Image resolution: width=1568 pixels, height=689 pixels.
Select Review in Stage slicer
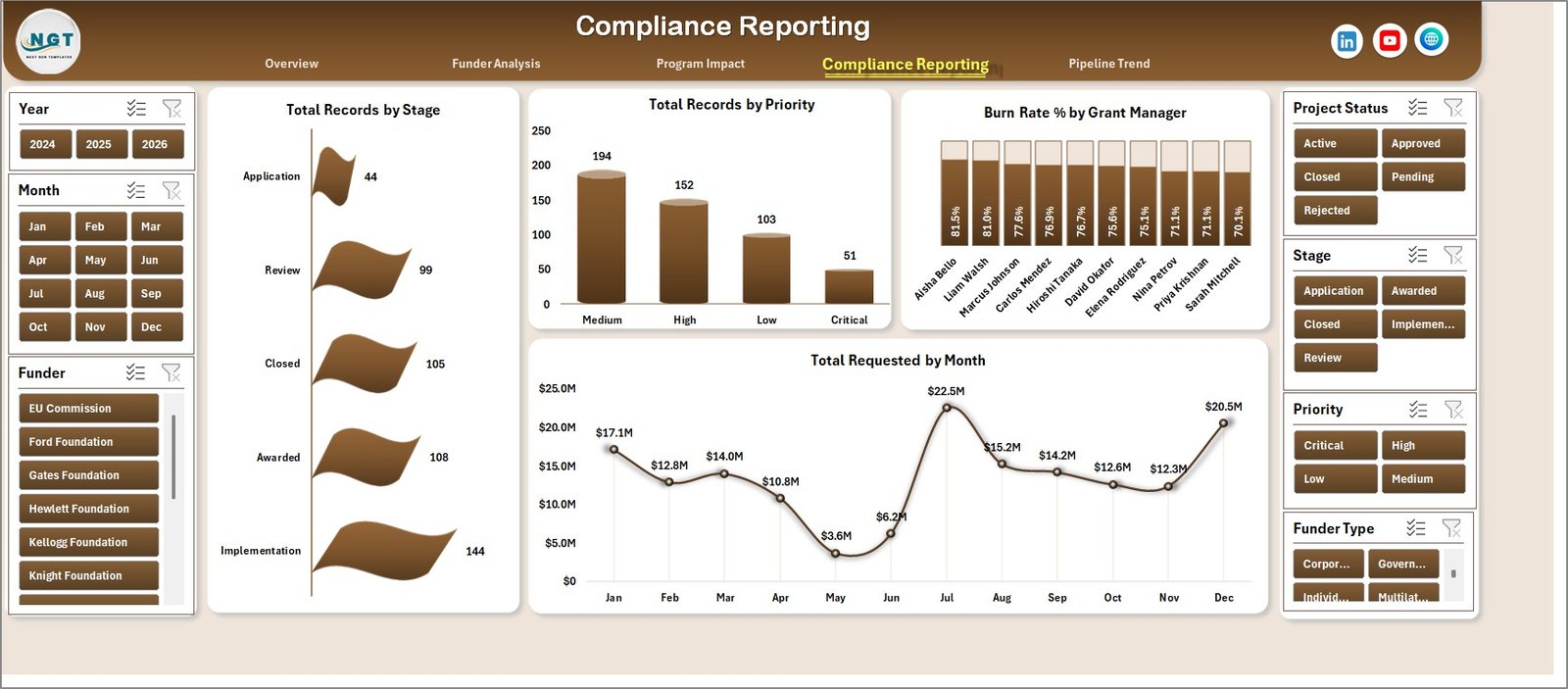(1335, 357)
